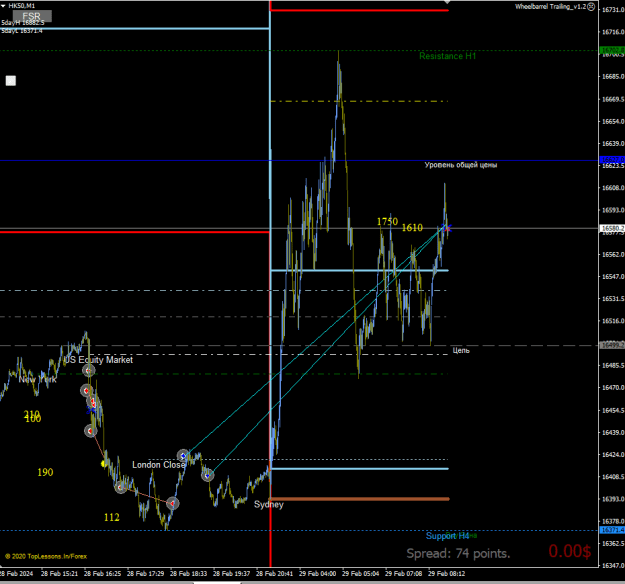The image size is (625, 584).
Task: Click the 16347.0 price scale value
Action: [613, 565]
